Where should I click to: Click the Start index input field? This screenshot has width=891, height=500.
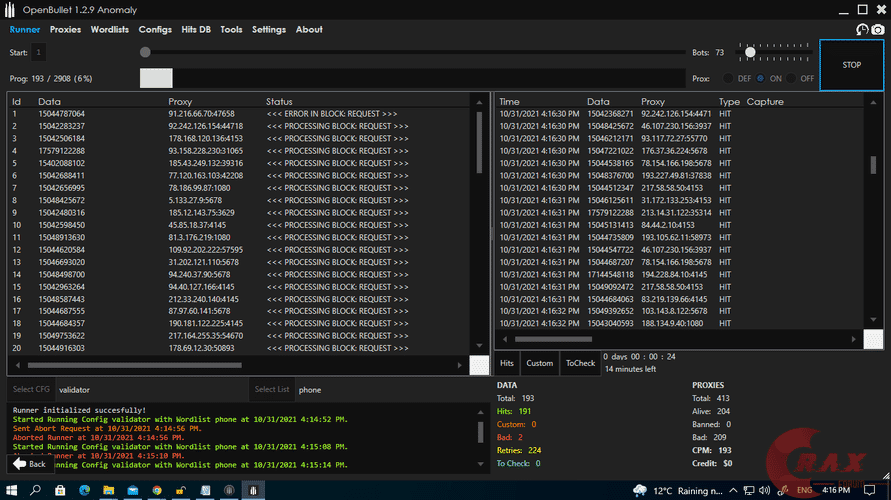38,52
